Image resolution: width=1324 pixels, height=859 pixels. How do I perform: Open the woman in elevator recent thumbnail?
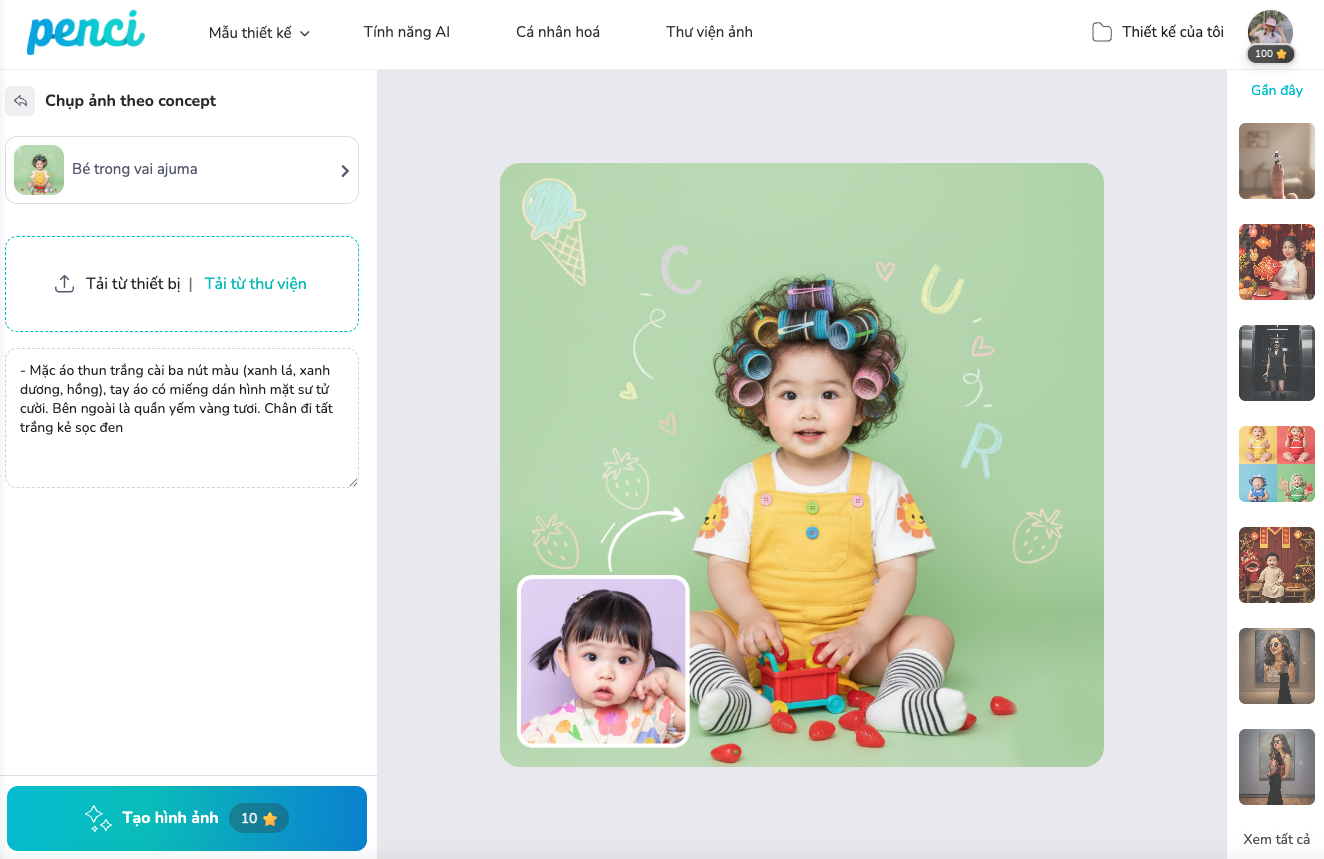pyautogui.click(x=1277, y=363)
